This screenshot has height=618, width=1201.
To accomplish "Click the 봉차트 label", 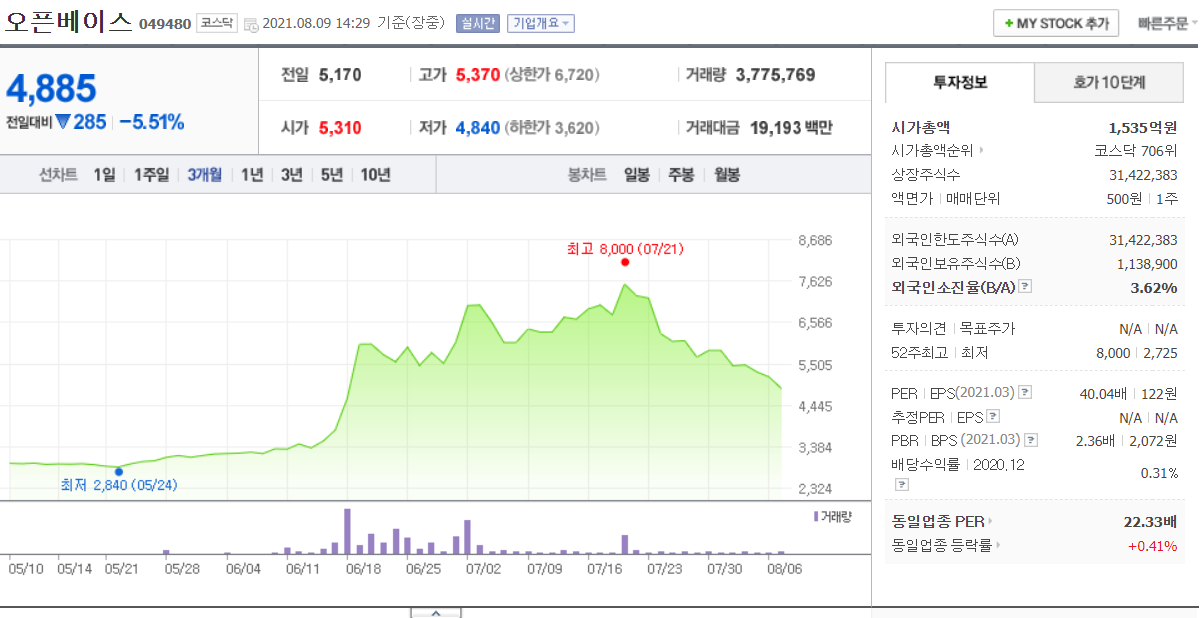I will [x=587, y=175].
